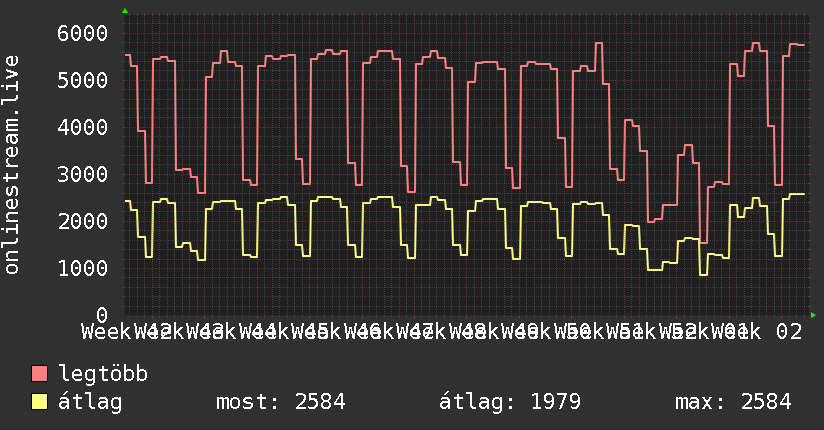Select the átlag legend label
Image resolution: width=824 pixels, height=430 pixels.
(90, 403)
